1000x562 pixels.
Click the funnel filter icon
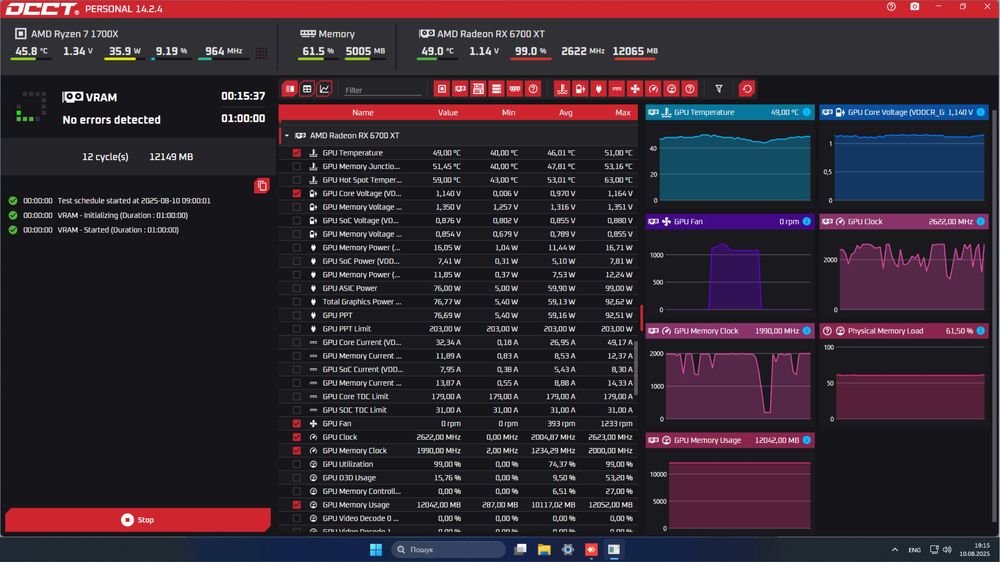pyautogui.click(x=719, y=89)
